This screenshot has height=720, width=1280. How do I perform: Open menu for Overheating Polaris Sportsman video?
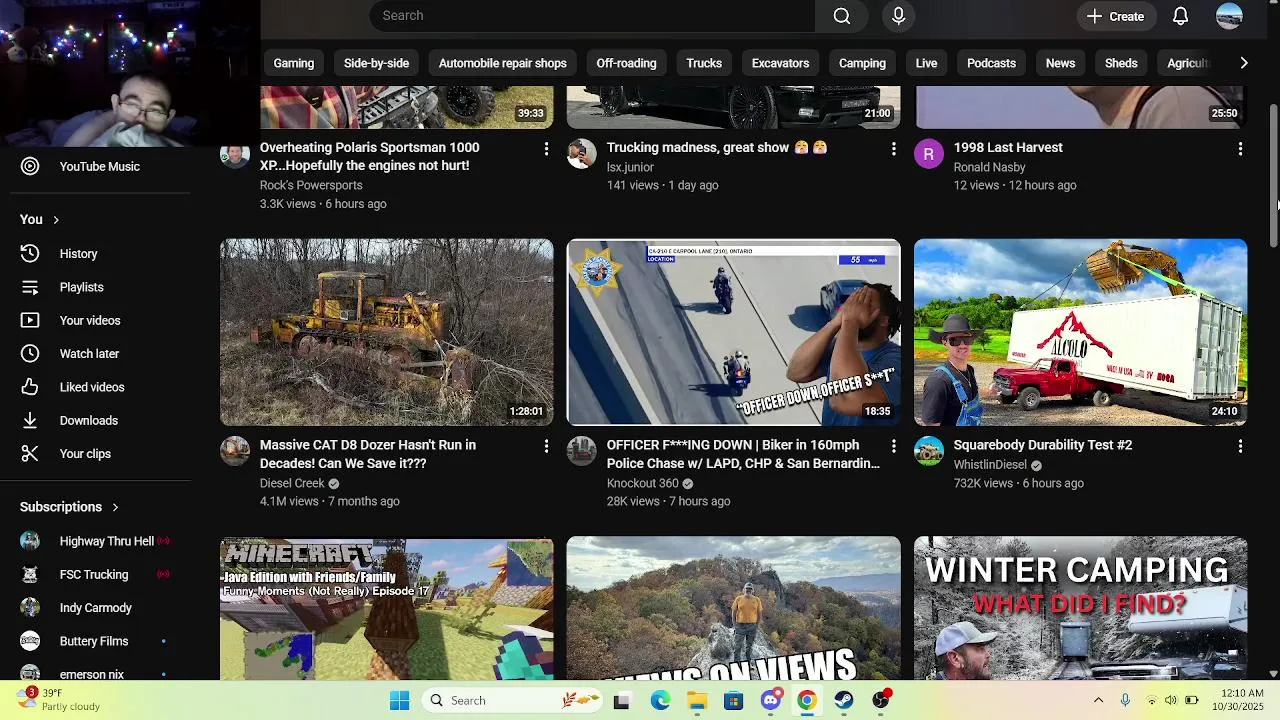(546, 149)
